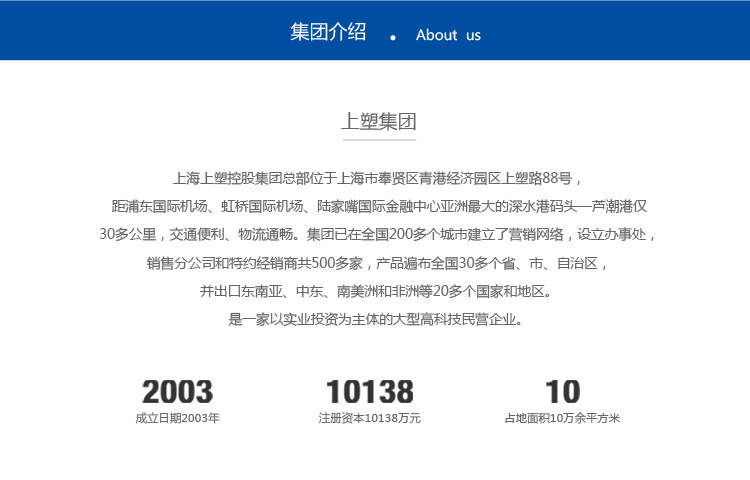This screenshot has width=750, height=480.
Task: Click the 集团介绍 banner heading
Action: [328, 33]
